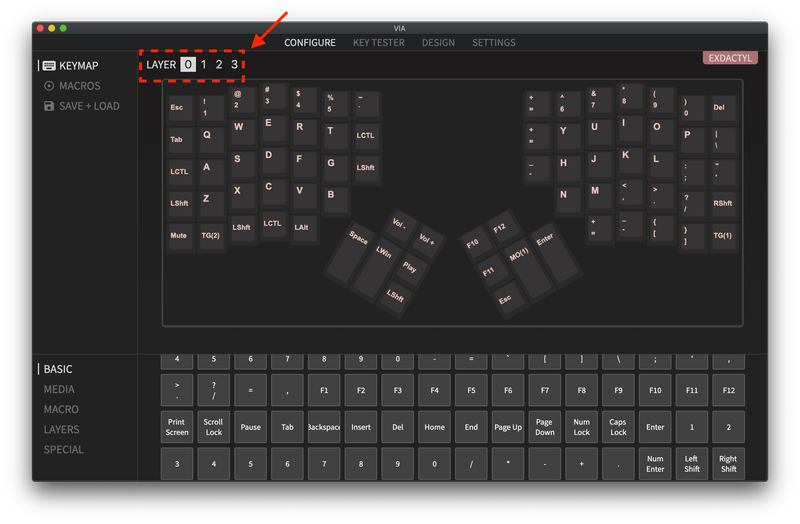Open the MEDIA keycode category

[x=59, y=389]
